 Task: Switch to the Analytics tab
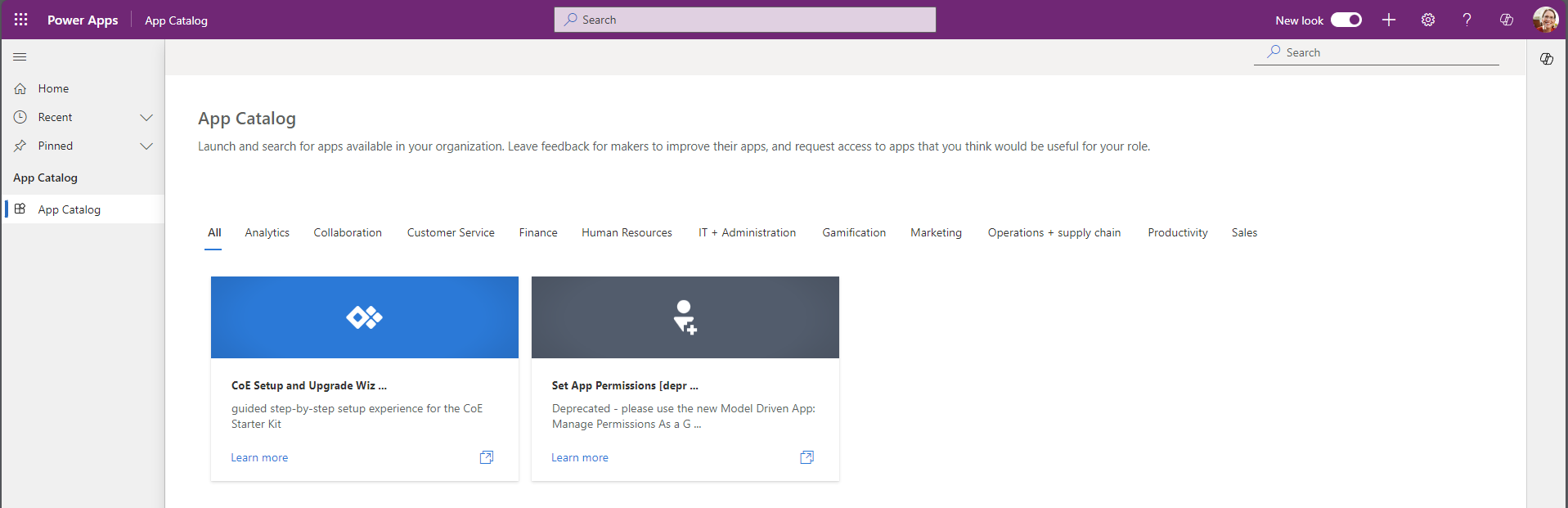click(x=267, y=232)
